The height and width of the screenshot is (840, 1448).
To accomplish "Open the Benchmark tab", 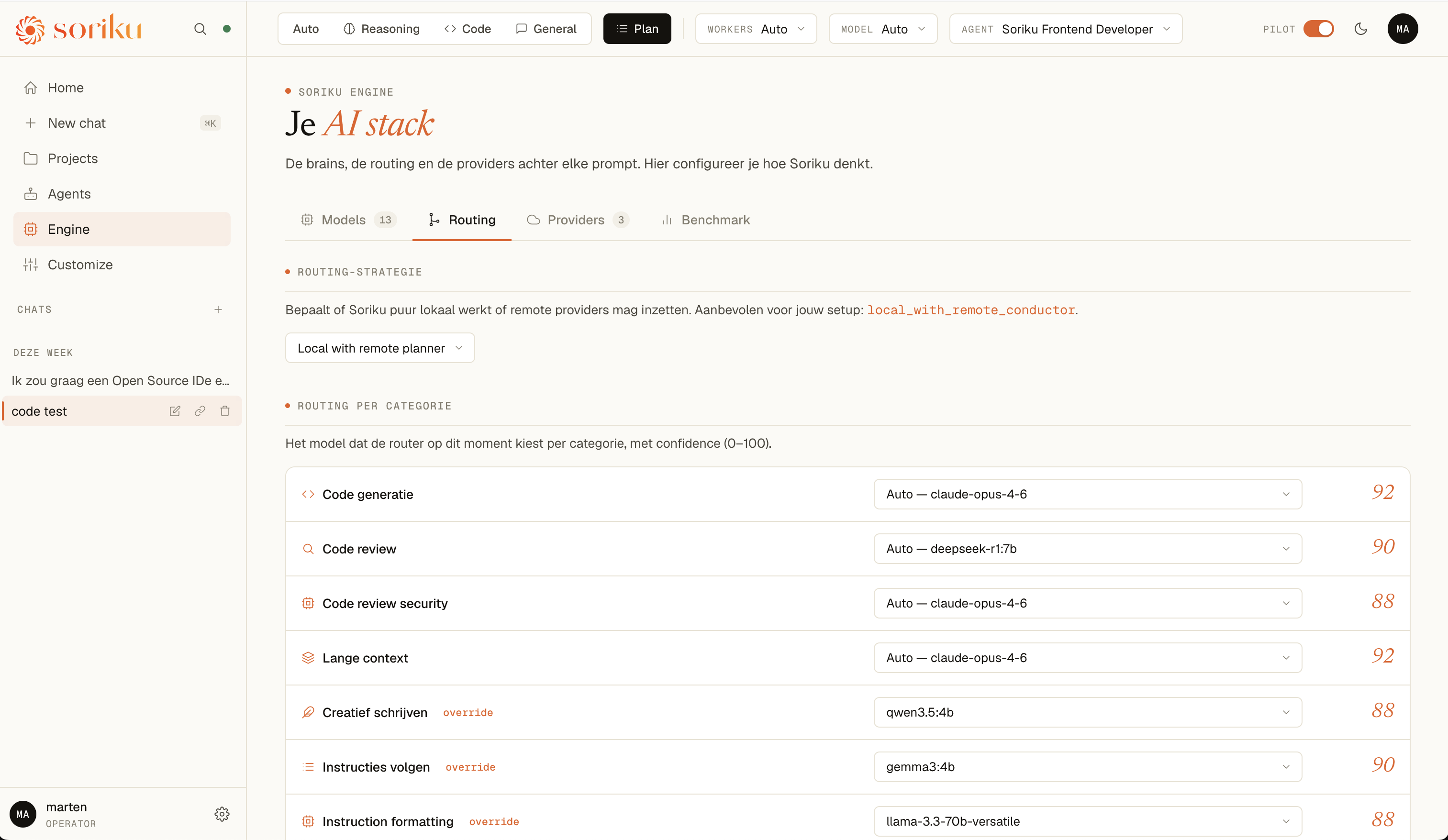I will (x=705, y=220).
